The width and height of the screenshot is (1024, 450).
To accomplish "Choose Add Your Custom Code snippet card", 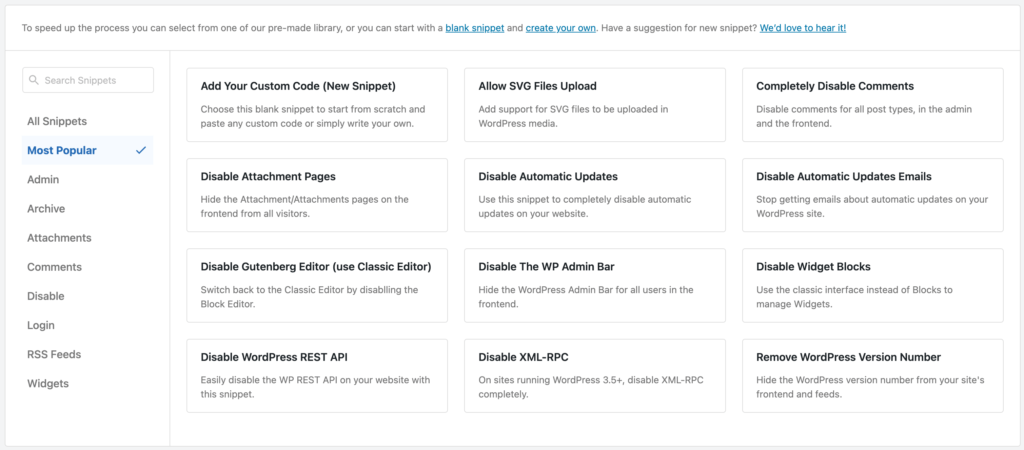I will (317, 104).
